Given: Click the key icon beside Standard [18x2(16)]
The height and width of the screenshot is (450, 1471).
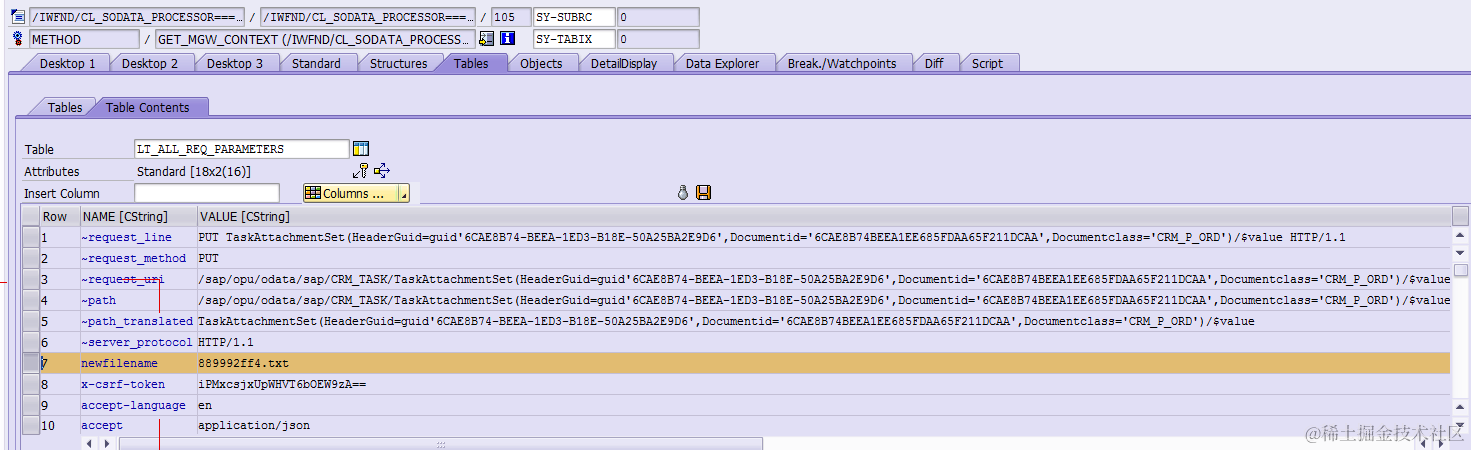Looking at the screenshot, I should [361, 171].
